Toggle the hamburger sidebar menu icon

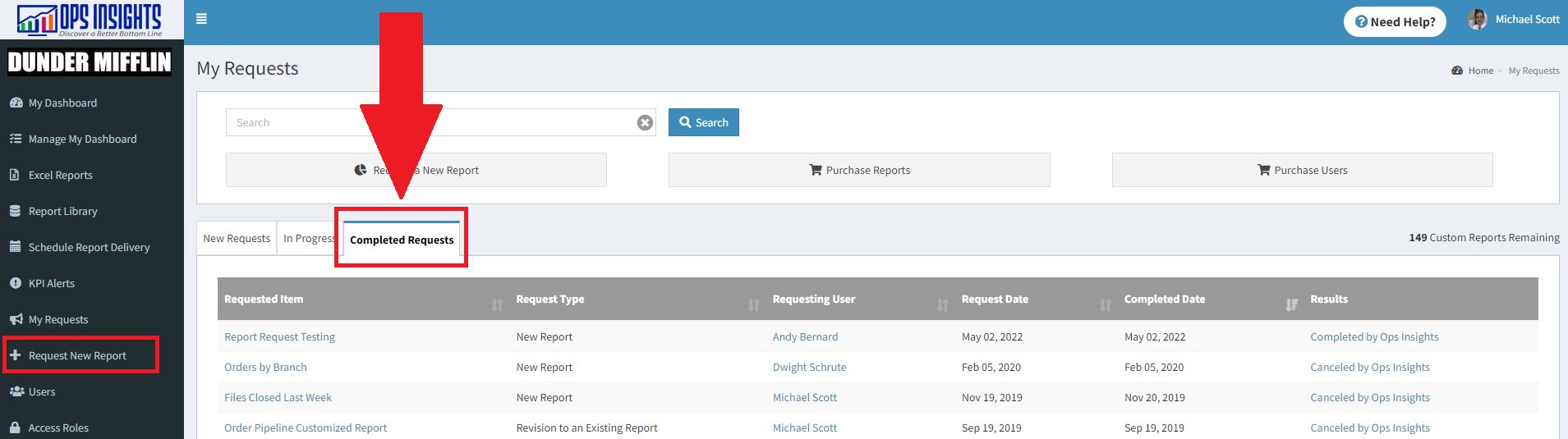pos(201,19)
